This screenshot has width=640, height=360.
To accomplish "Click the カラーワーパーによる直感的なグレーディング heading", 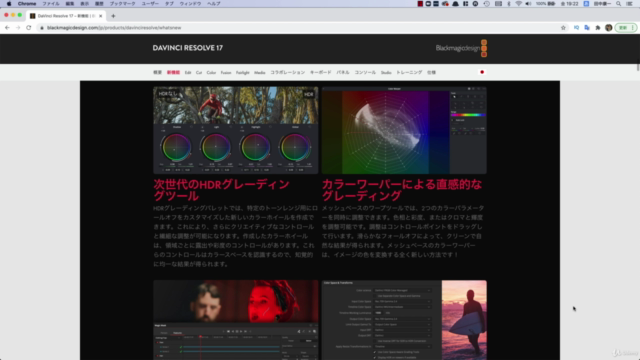I will click(402, 190).
